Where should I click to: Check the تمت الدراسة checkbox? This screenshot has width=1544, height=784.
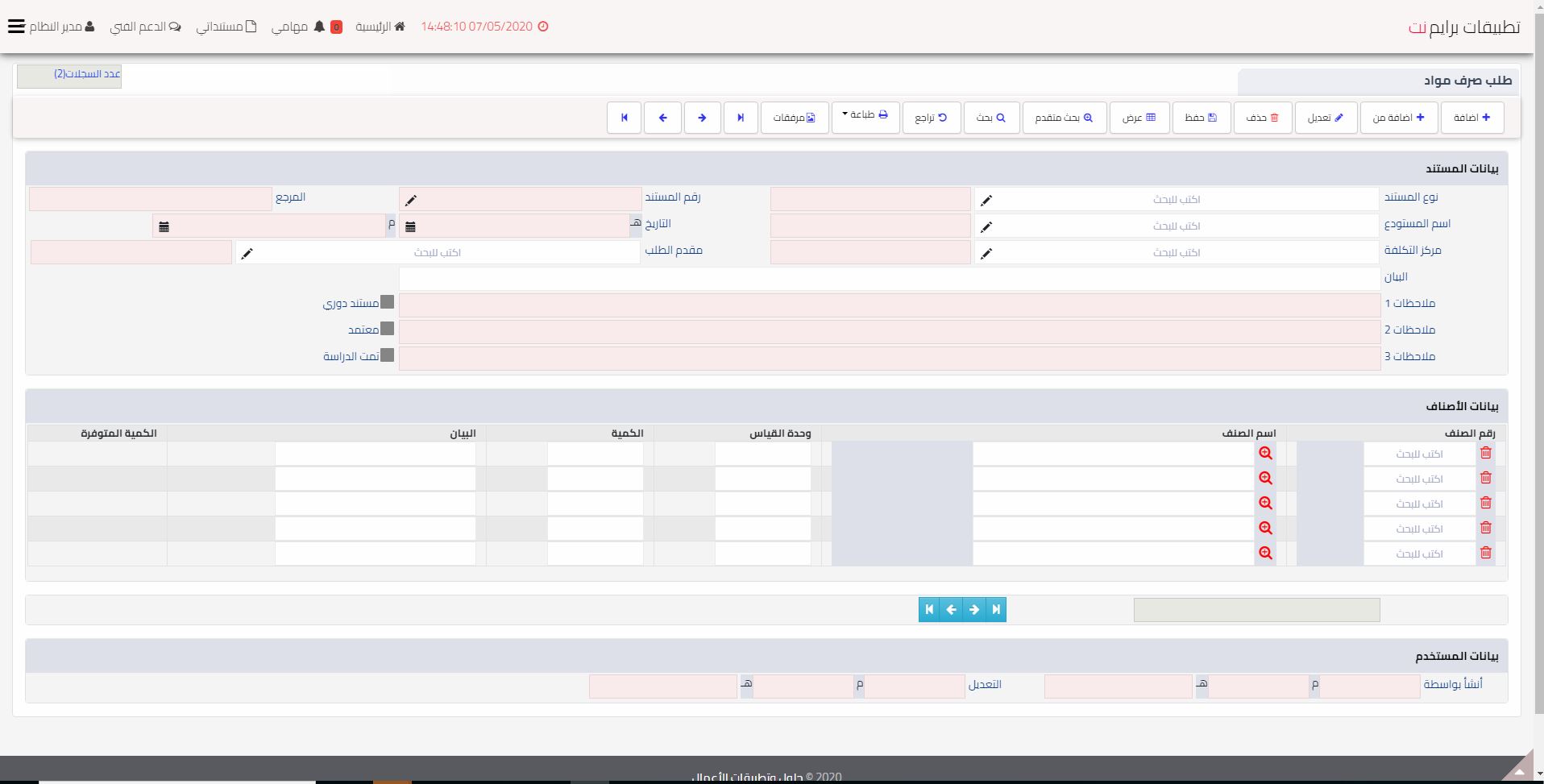[388, 355]
